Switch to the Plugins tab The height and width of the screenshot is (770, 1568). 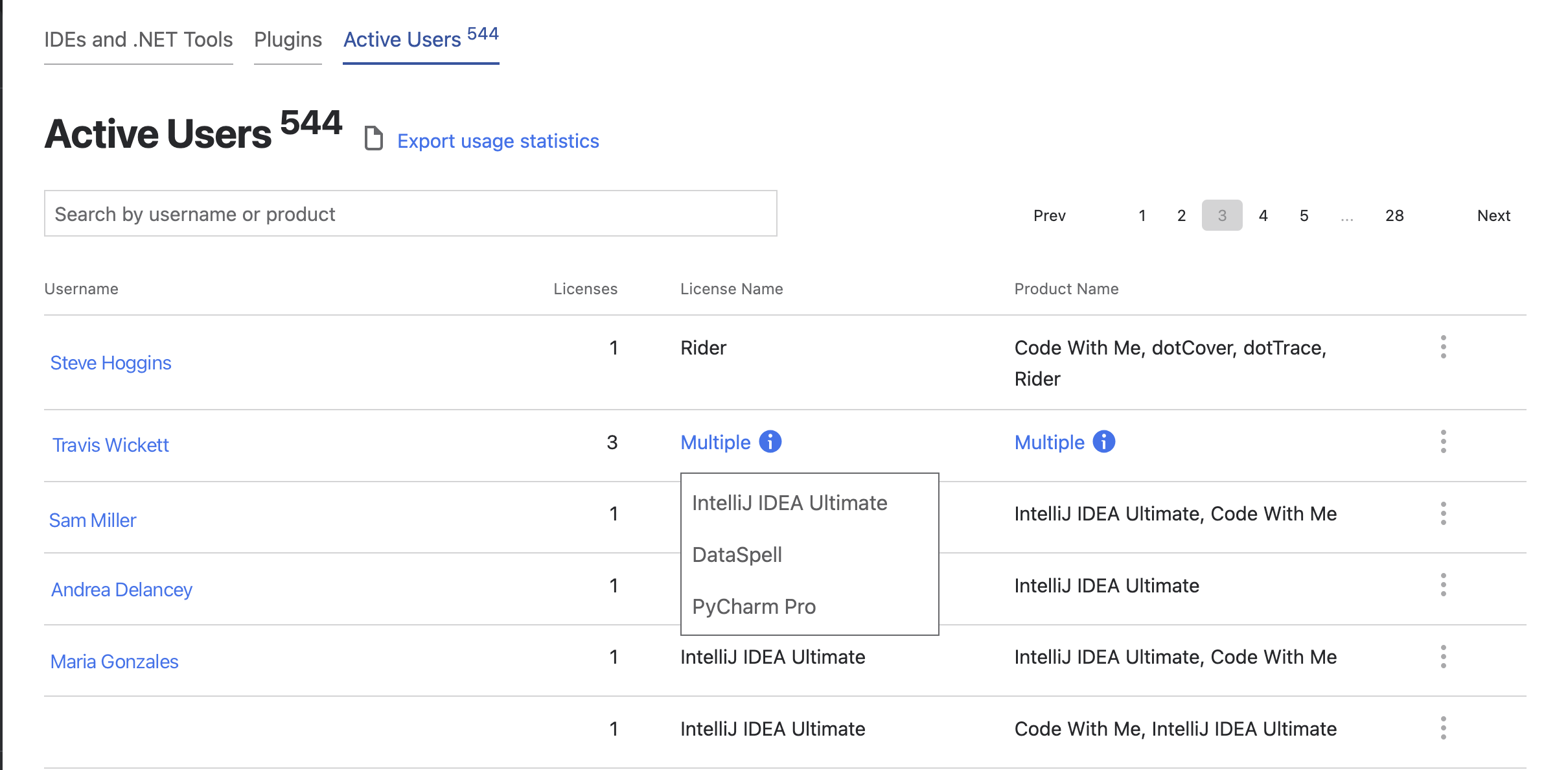click(x=288, y=40)
